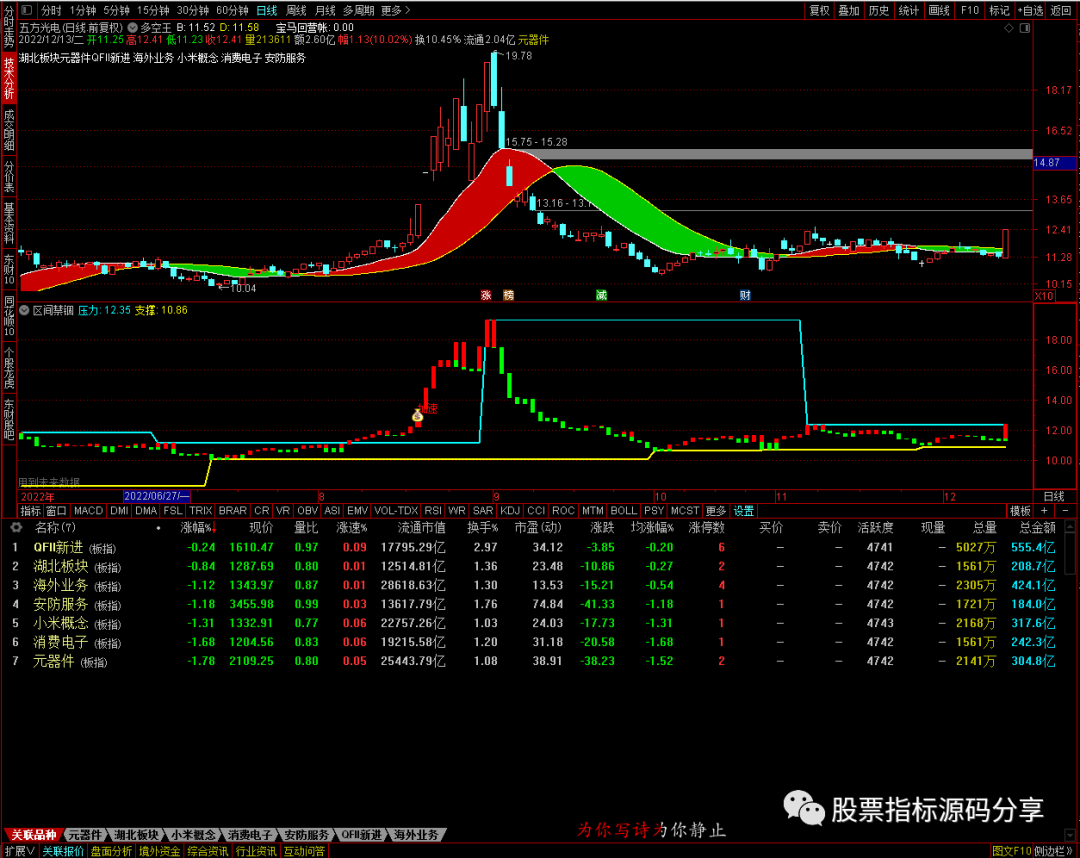Click the 涨 marker below the chart

coord(486,295)
